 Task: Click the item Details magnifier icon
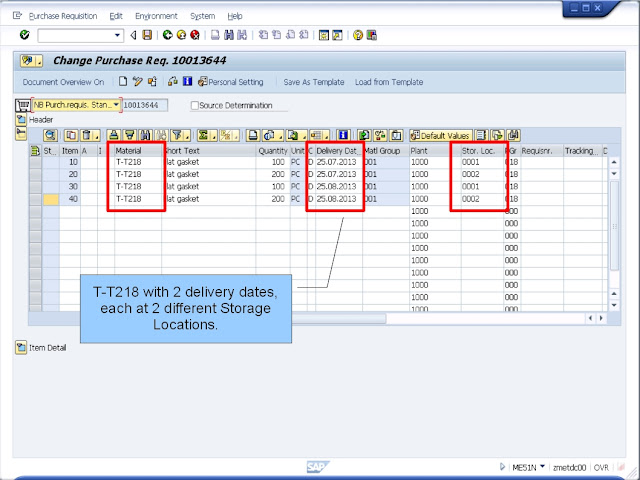50,135
